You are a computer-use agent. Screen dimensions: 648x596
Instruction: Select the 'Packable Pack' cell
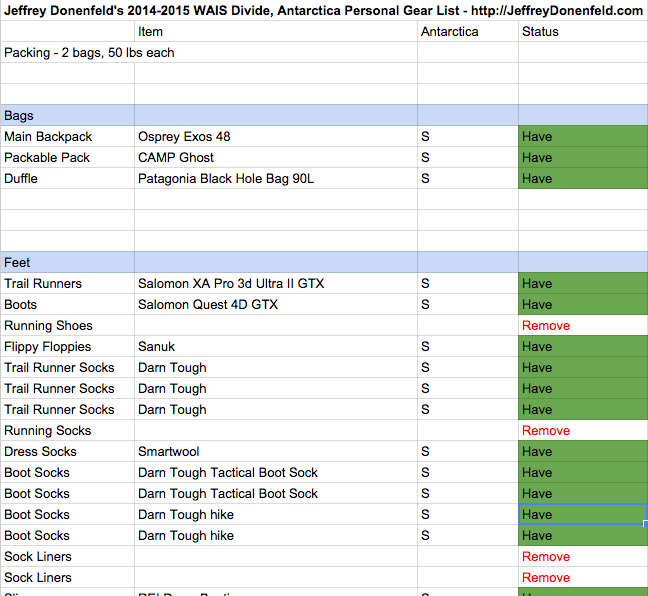click(x=67, y=157)
